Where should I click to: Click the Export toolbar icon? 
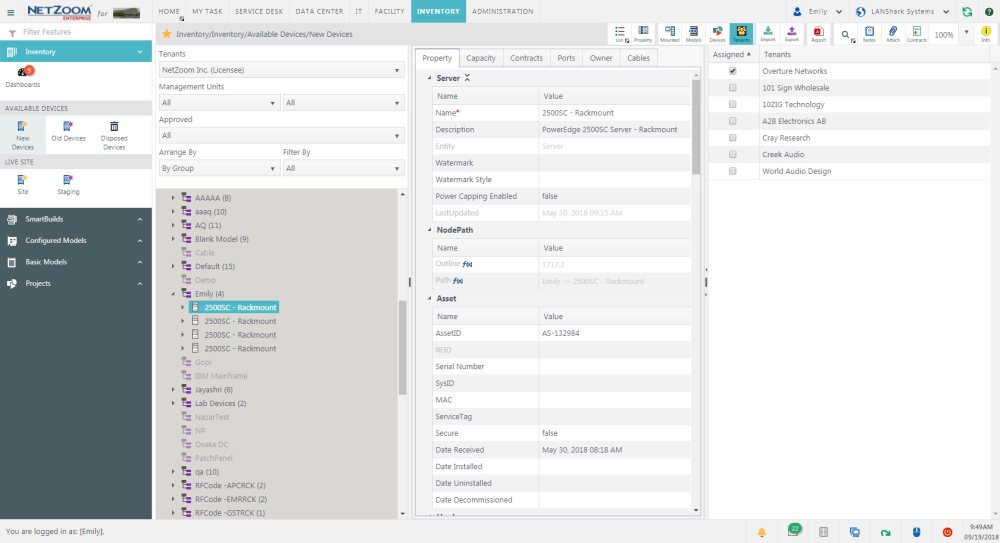(x=791, y=34)
